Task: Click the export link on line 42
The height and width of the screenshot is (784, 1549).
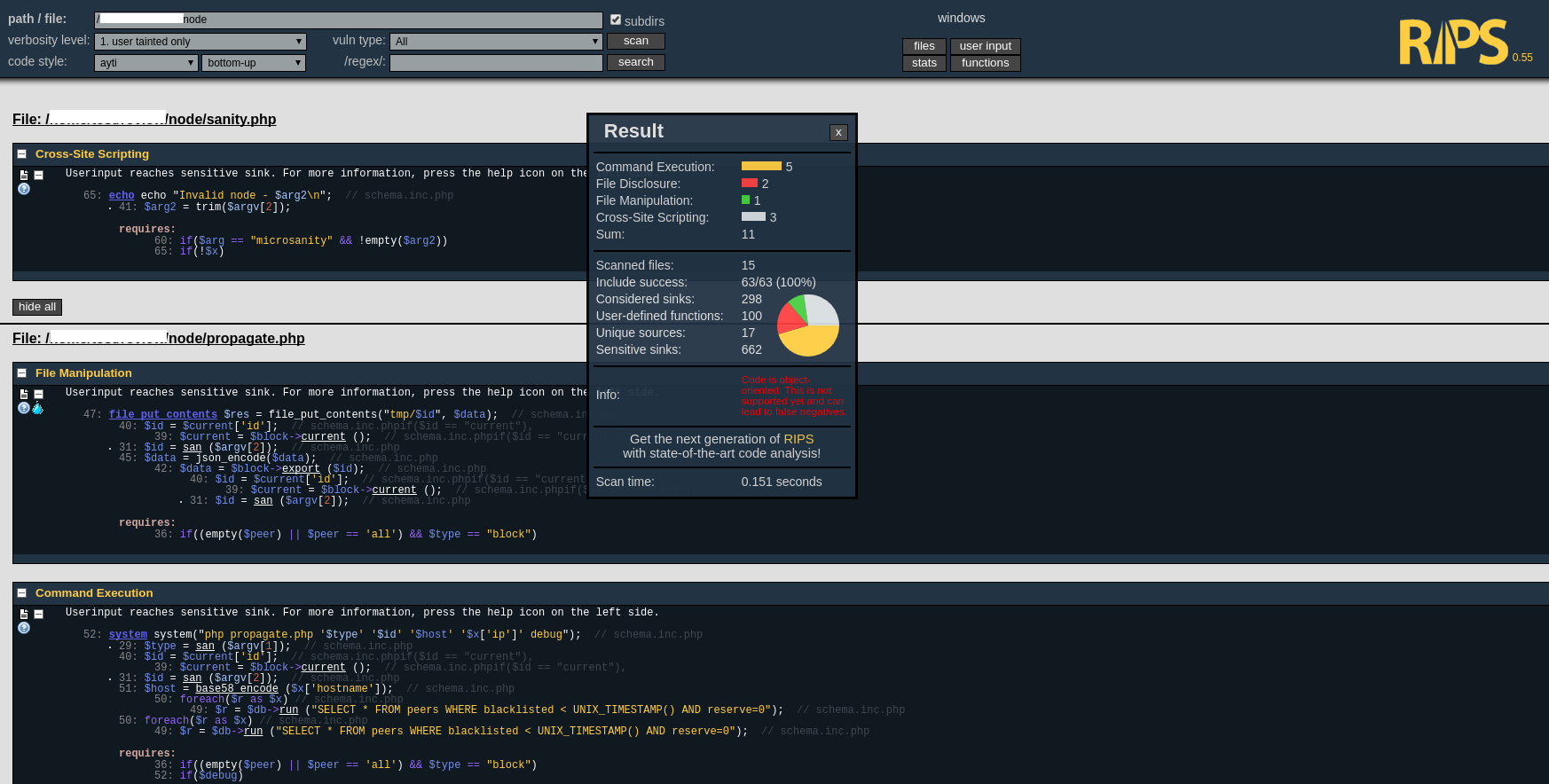Action: tap(301, 468)
